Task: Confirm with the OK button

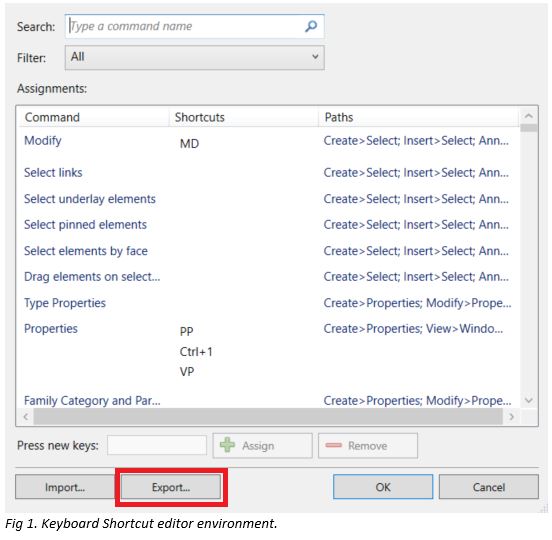Action: (x=383, y=487)
